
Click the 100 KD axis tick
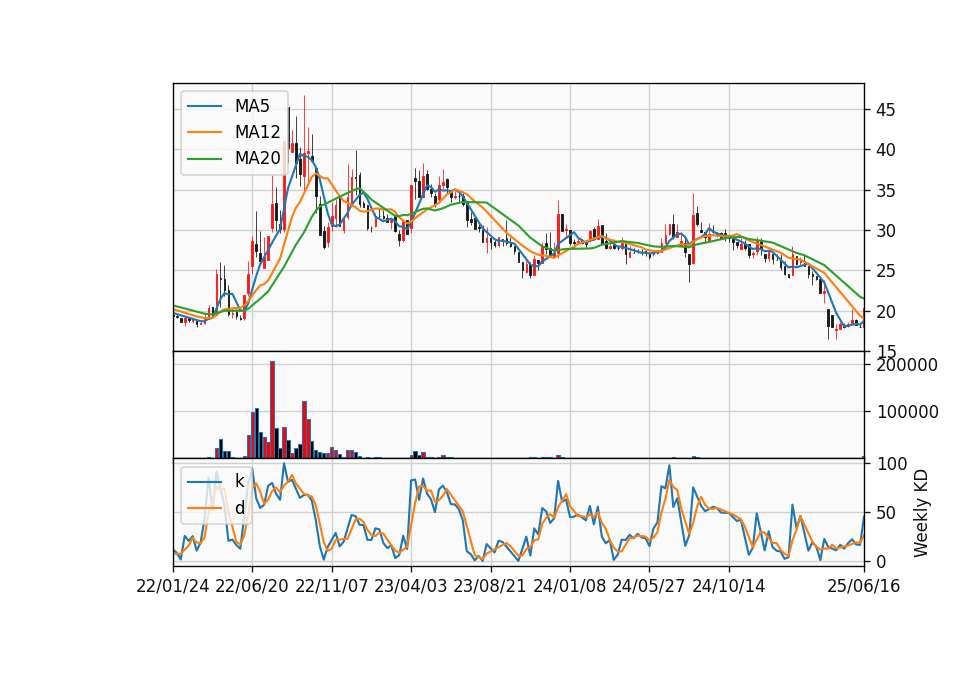(x=893, y=464)
